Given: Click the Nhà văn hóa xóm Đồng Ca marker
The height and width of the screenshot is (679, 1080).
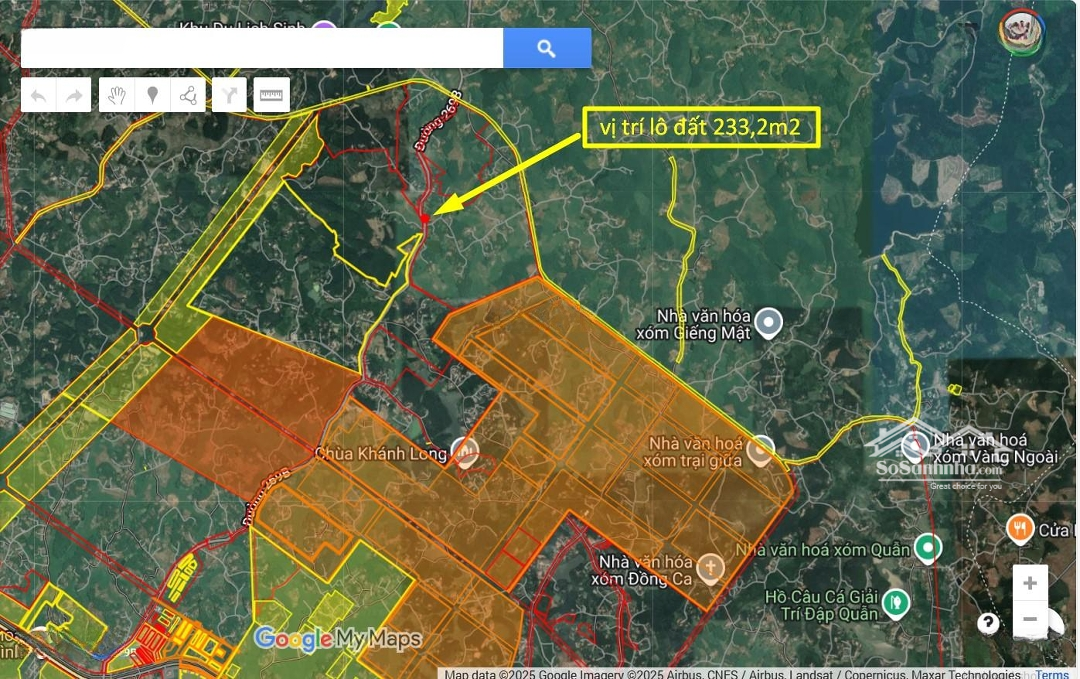Looking at the screenshot, I should (x=711, y=568).
